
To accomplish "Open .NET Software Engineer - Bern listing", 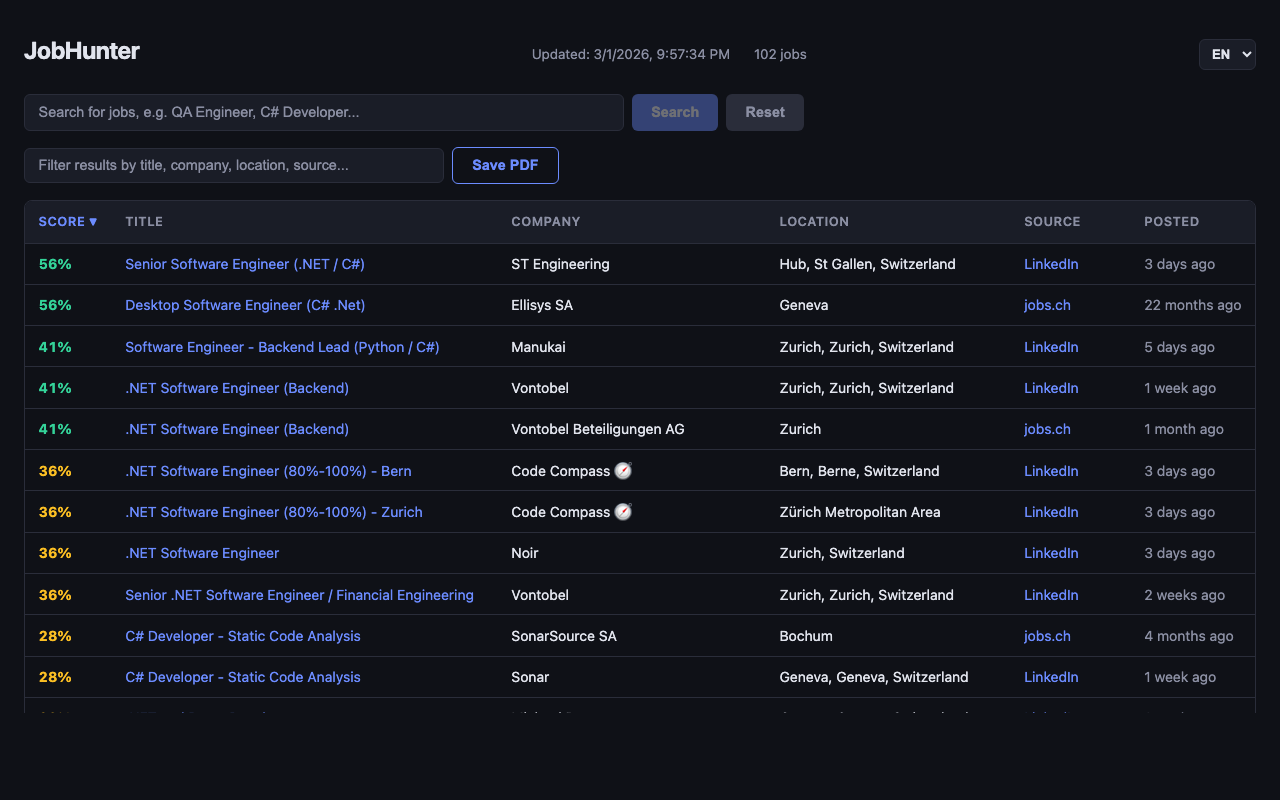I will [x=268, y=471].
